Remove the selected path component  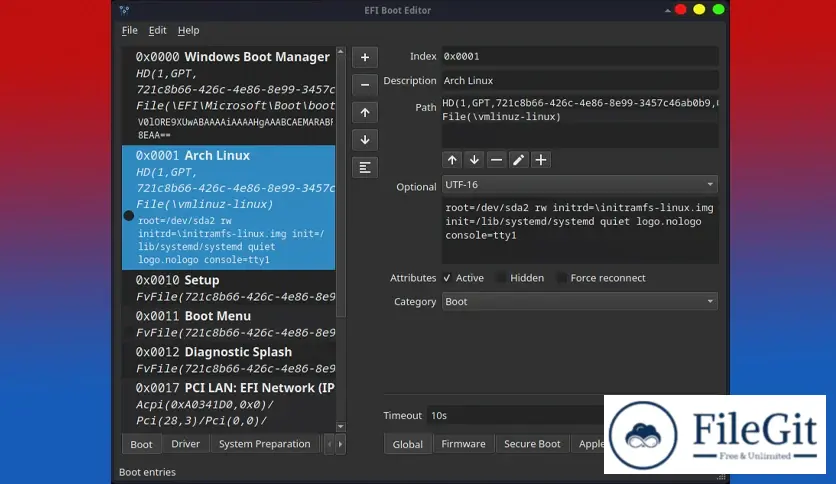tap(496, 160)
